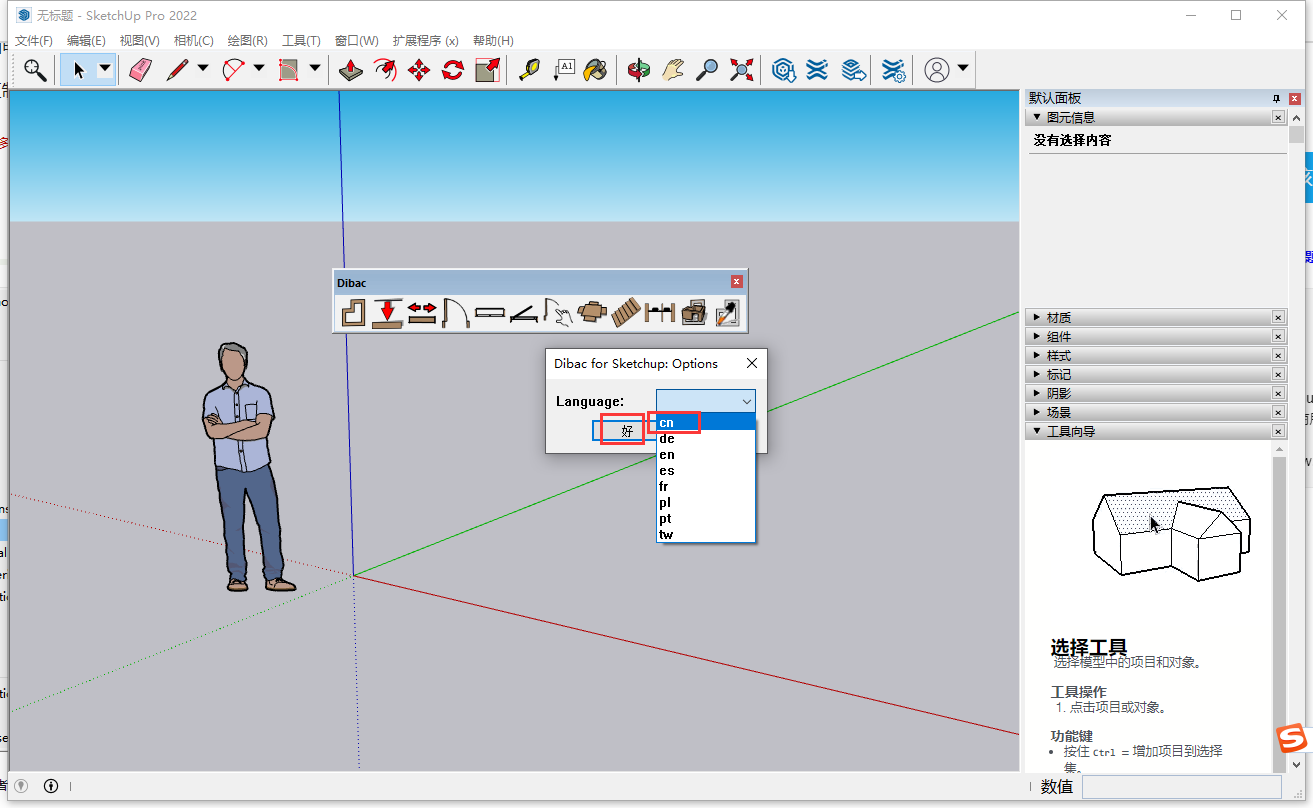Open the 扩展程序 menu
Image resolution: width=1313 pixels, height=808 pixels.
[x=425, y=41]
